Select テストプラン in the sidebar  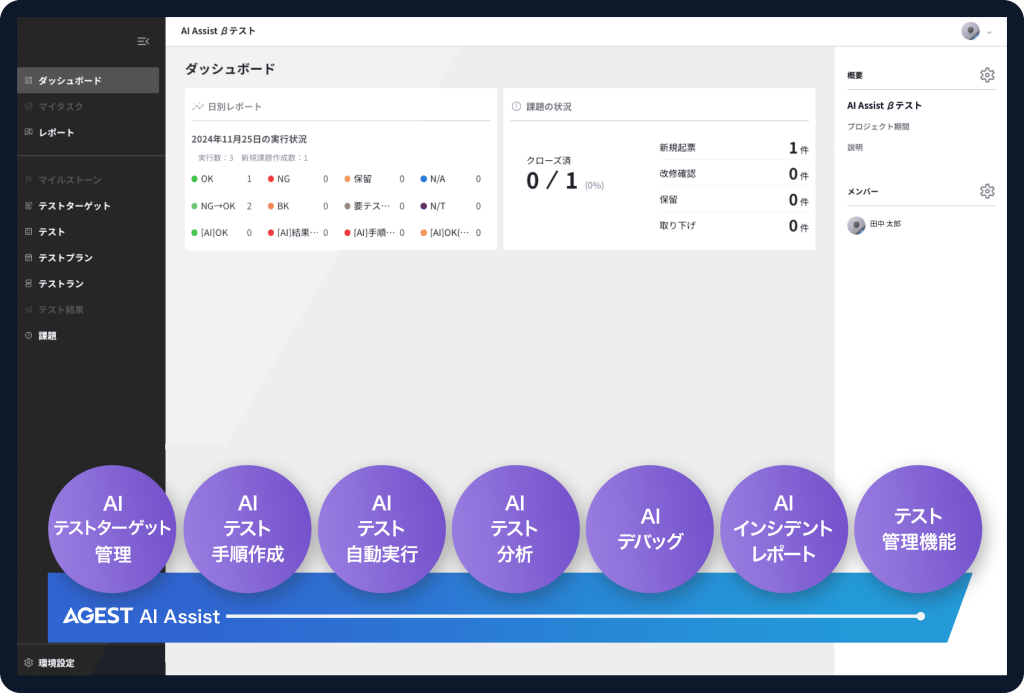click(65, 258)
